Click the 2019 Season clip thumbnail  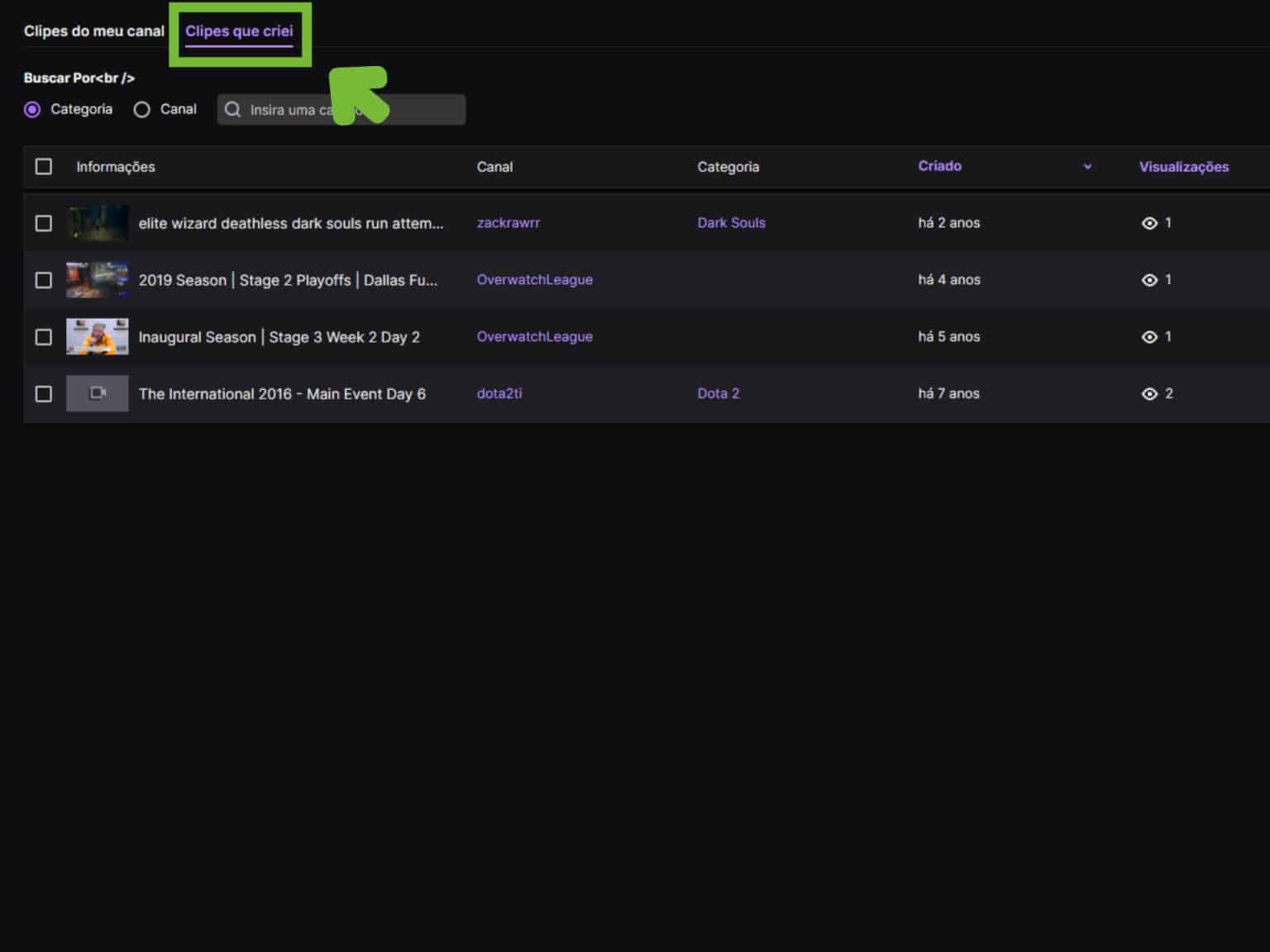[97, 279]
